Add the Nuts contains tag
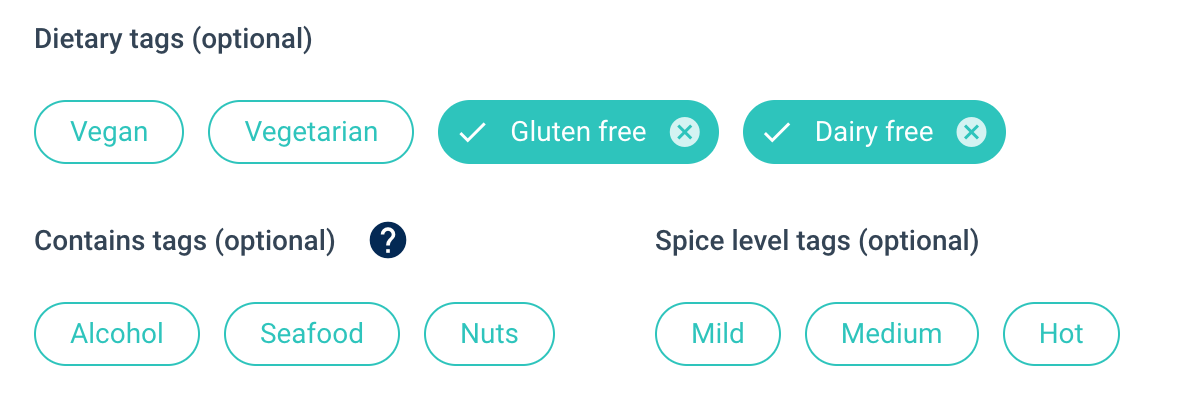 click(x=489, y=333)
